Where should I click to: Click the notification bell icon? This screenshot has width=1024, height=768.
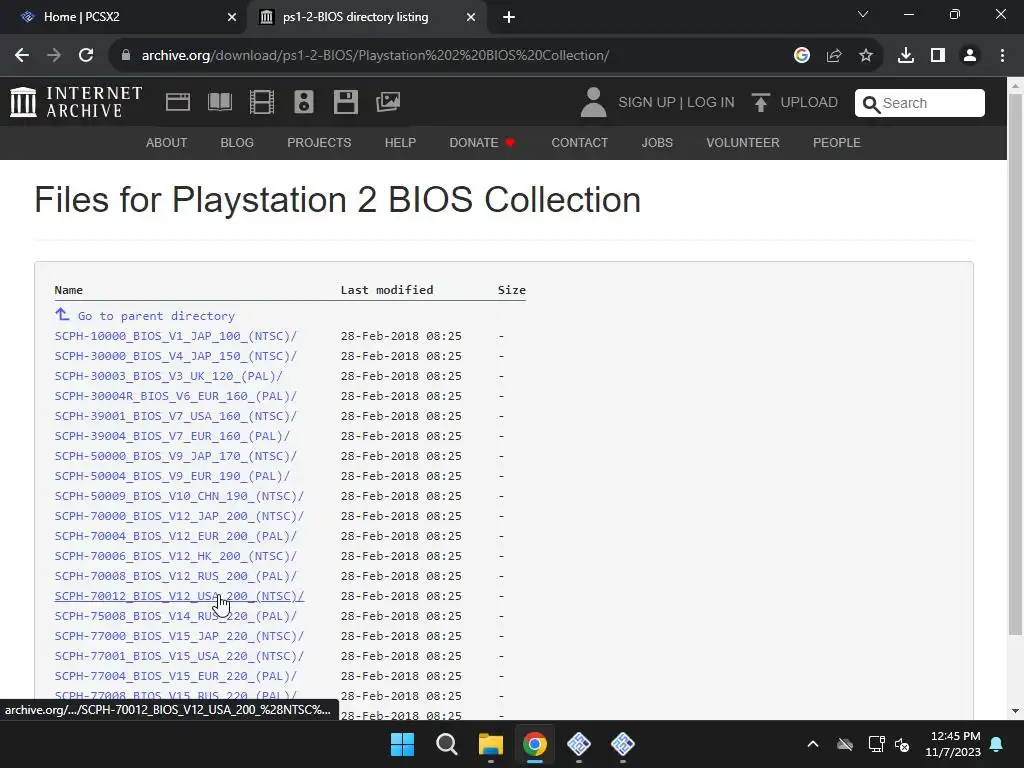click(x=997, y=744)
